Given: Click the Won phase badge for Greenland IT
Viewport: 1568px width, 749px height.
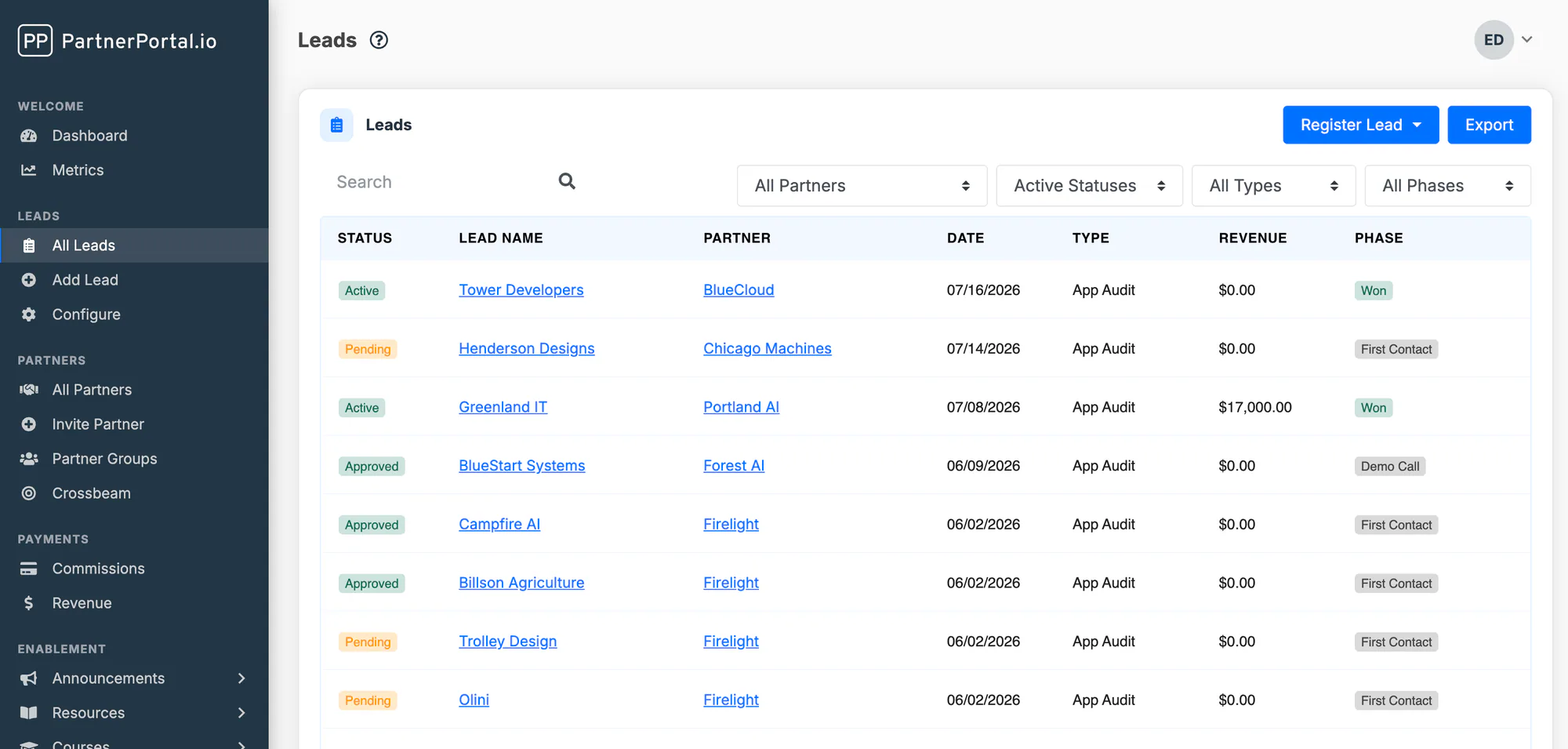Looking at the screenshot, I should [1374, 408].
